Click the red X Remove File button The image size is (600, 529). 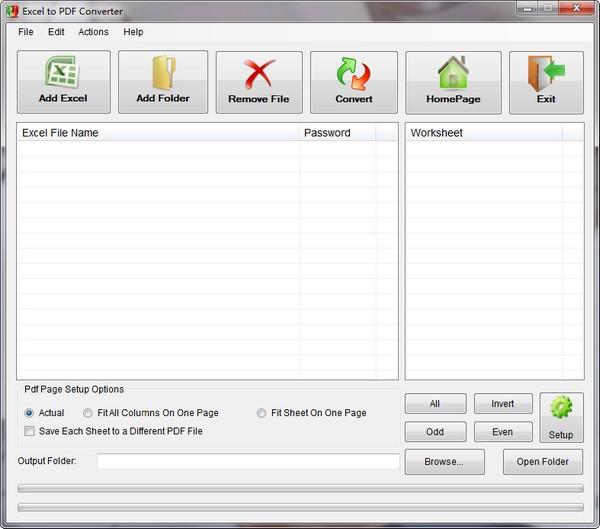(259, 82)
